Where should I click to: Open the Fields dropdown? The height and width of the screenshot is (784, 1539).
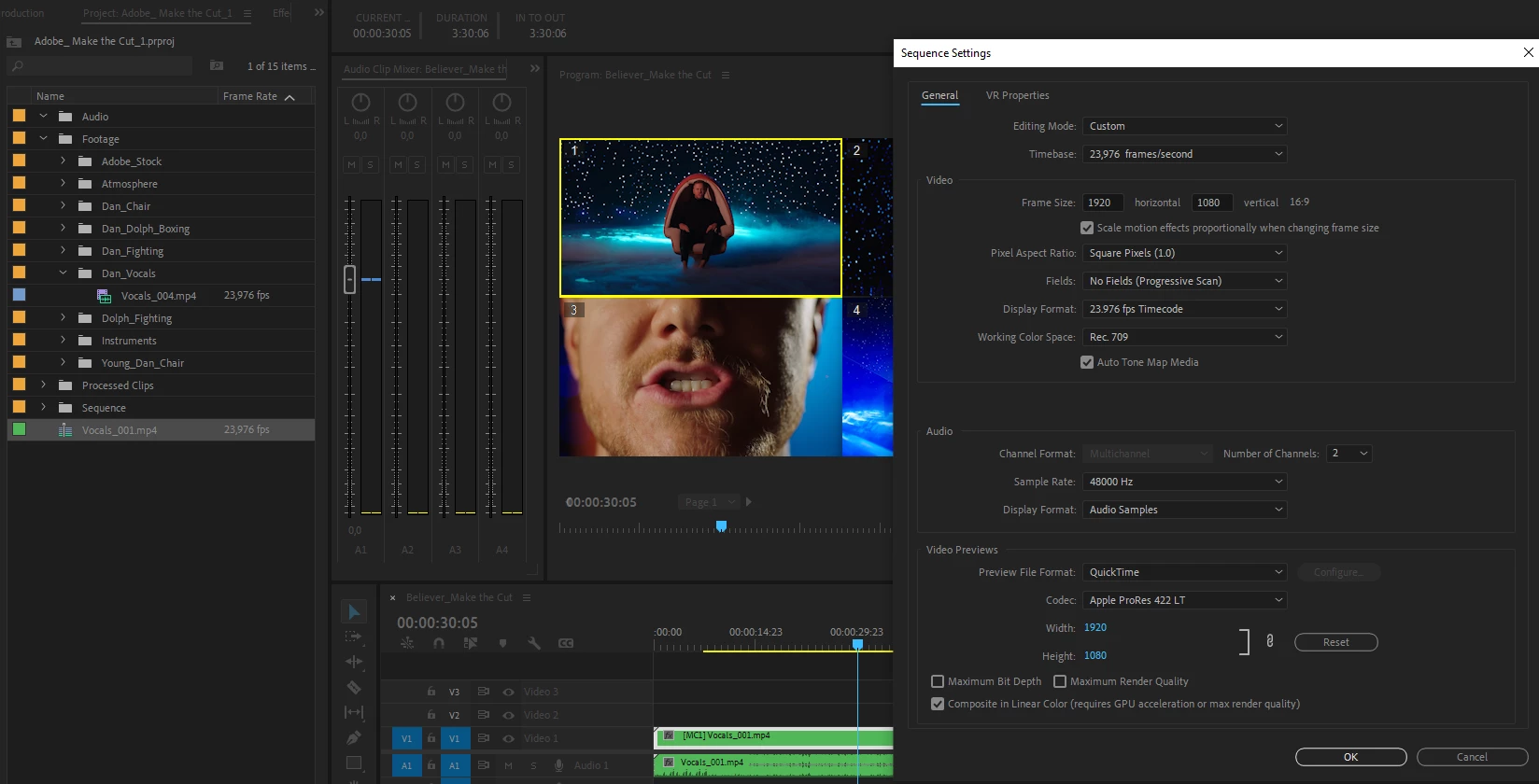(x=1185, y=281)
